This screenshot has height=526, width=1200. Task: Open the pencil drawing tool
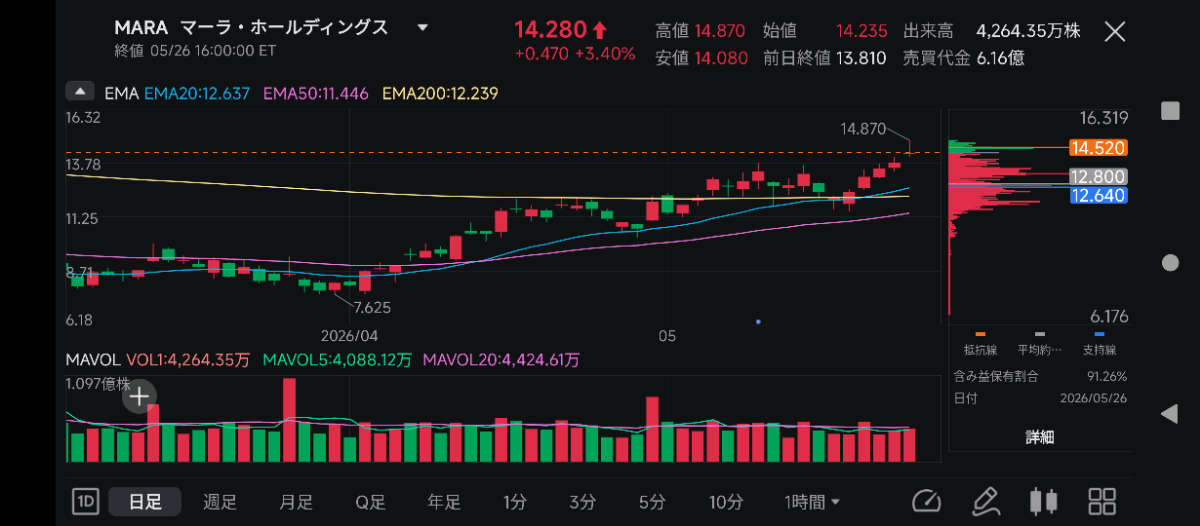(985, 500)
